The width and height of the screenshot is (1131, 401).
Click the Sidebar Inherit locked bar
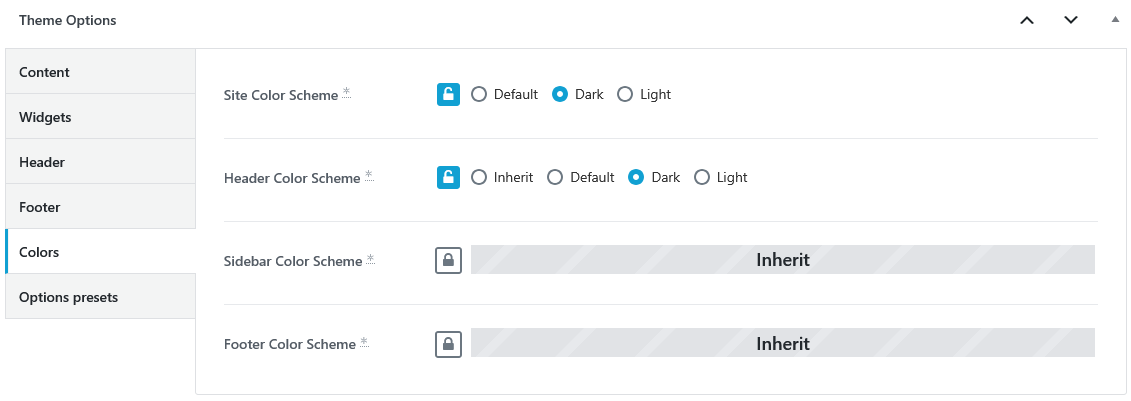[x=783, y=260]
